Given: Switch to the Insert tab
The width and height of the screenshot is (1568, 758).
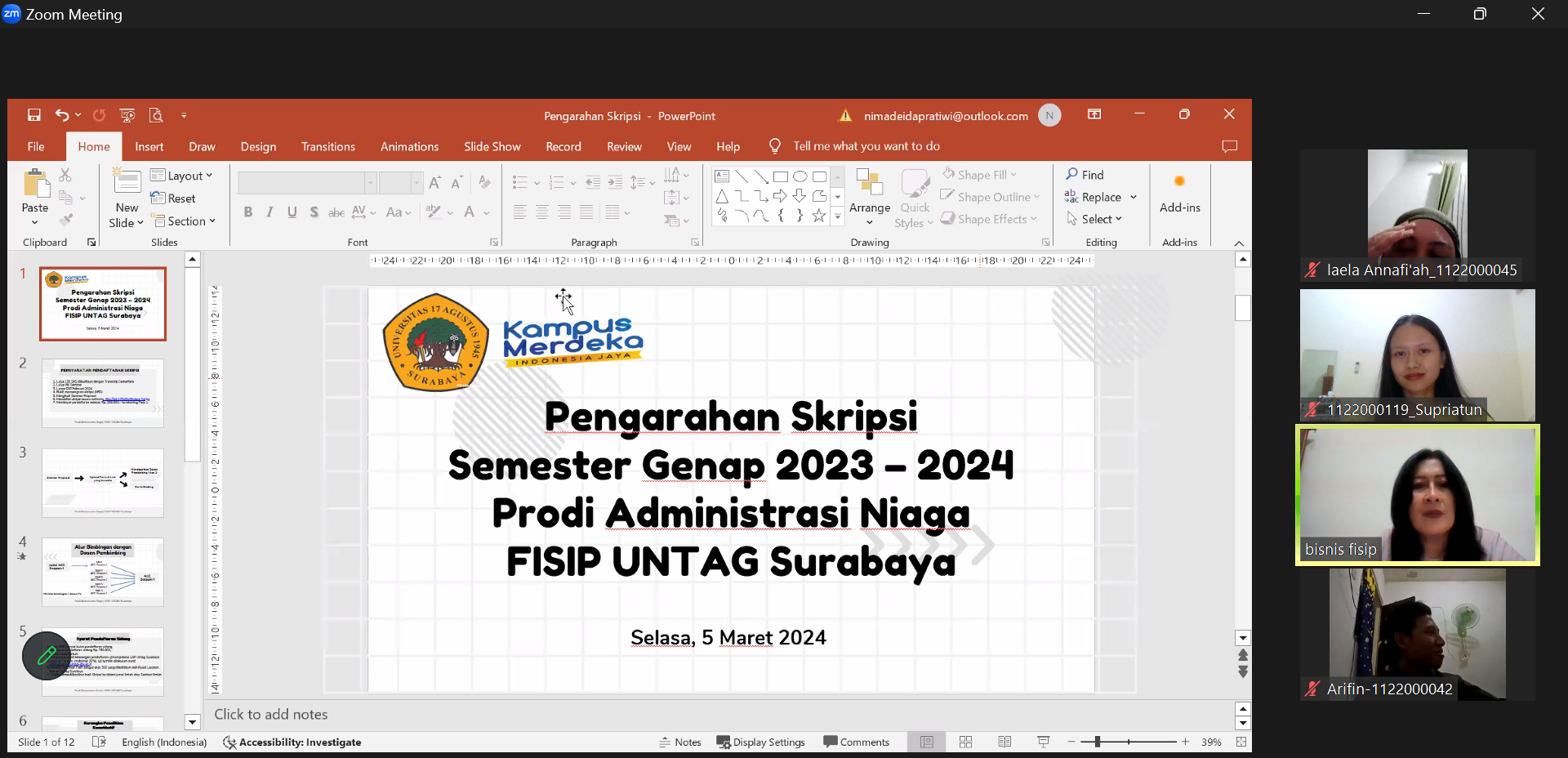Looking at the screenshot, I should [149, 146].
